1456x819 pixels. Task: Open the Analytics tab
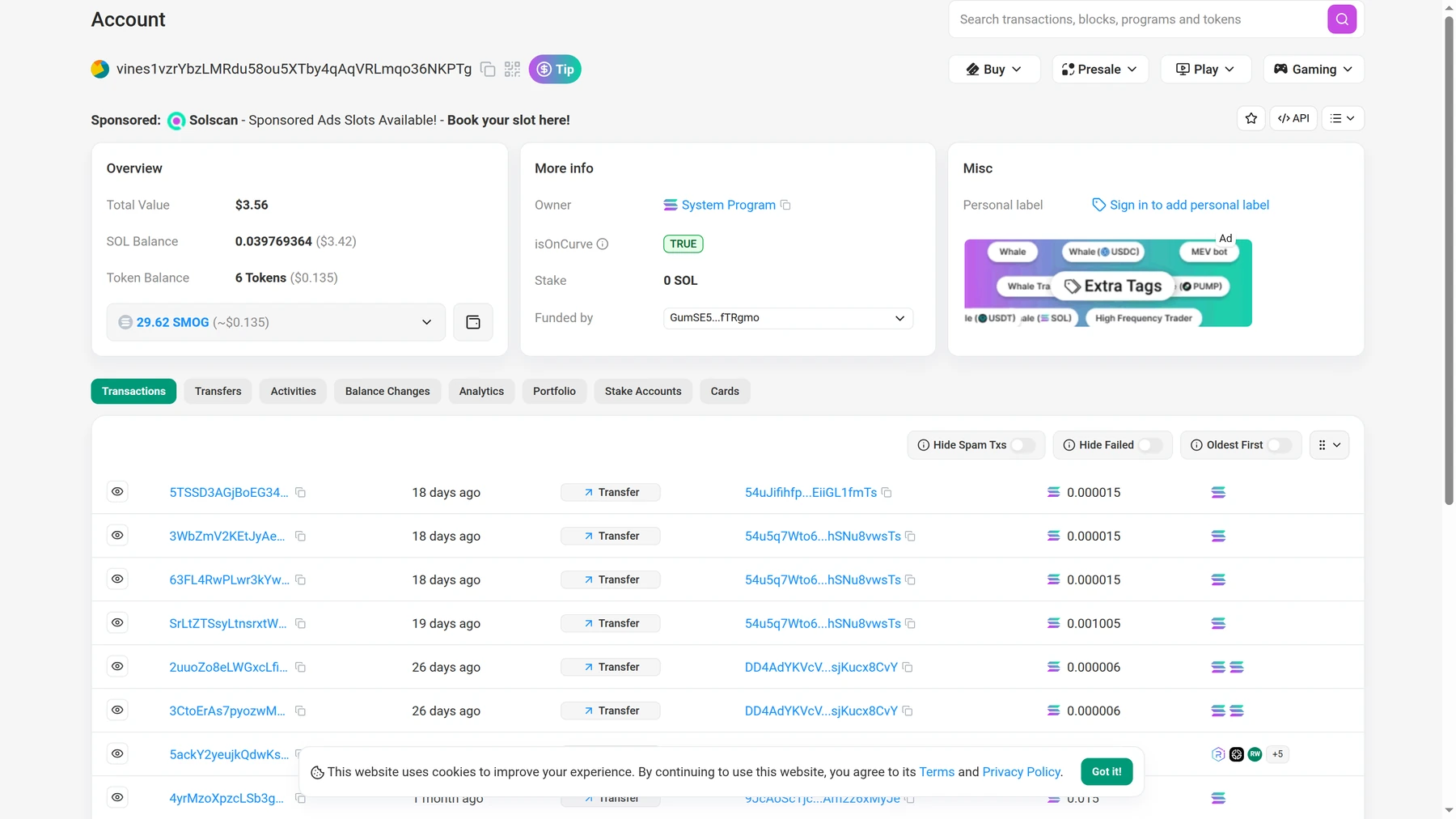(481, 392)
